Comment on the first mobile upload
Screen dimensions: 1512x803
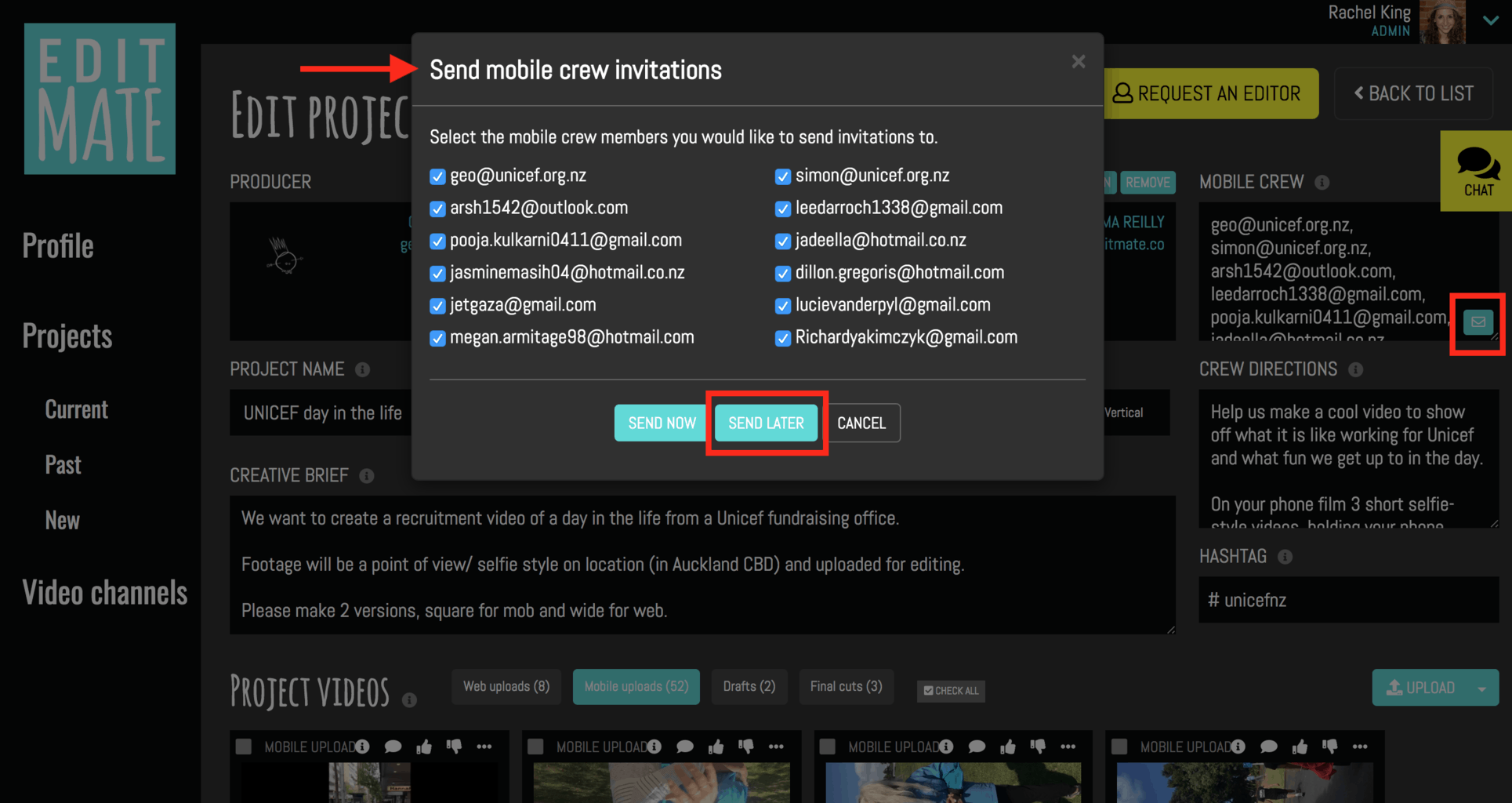[393, 747]
